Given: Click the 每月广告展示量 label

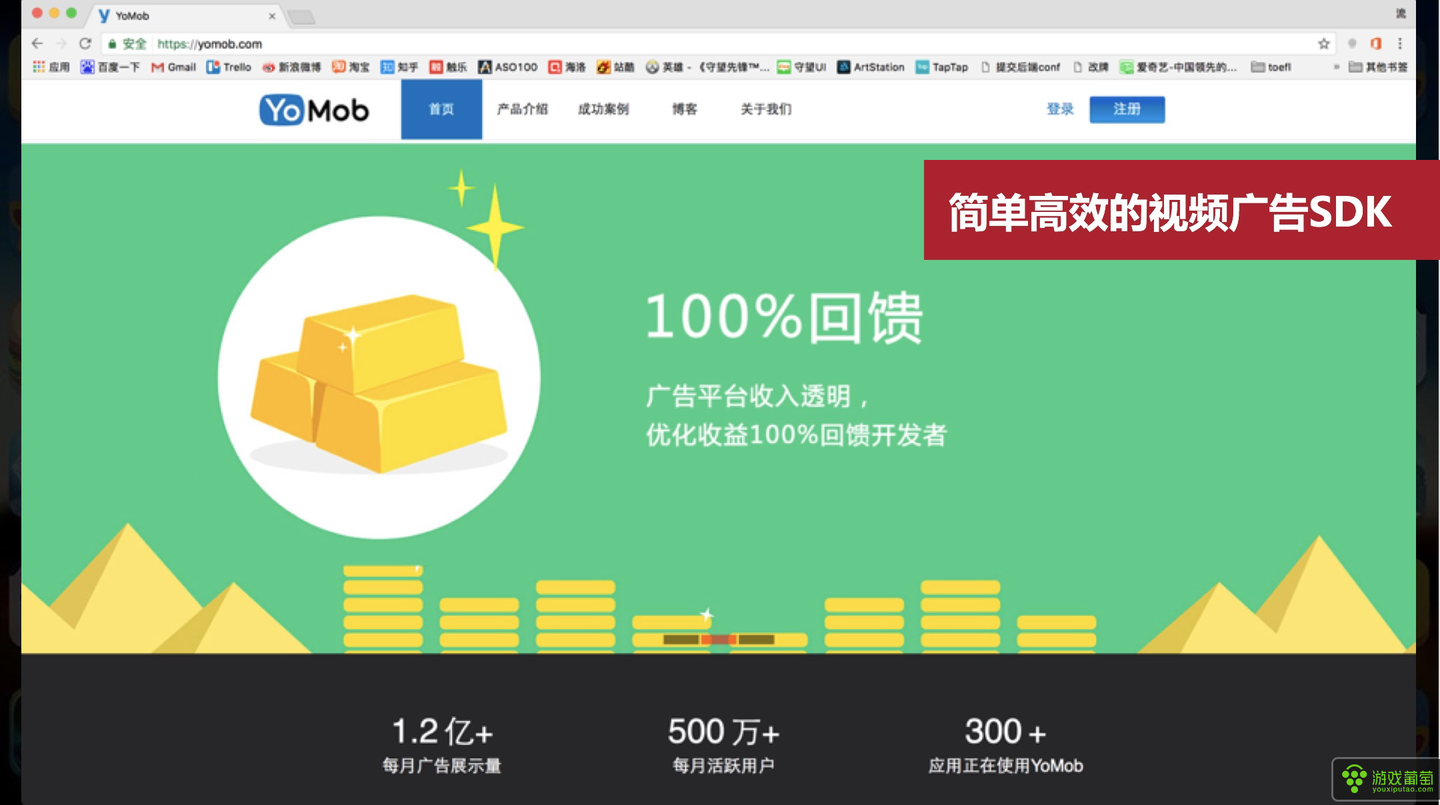Looking at the screenshot, I should [x=442, y=766].
